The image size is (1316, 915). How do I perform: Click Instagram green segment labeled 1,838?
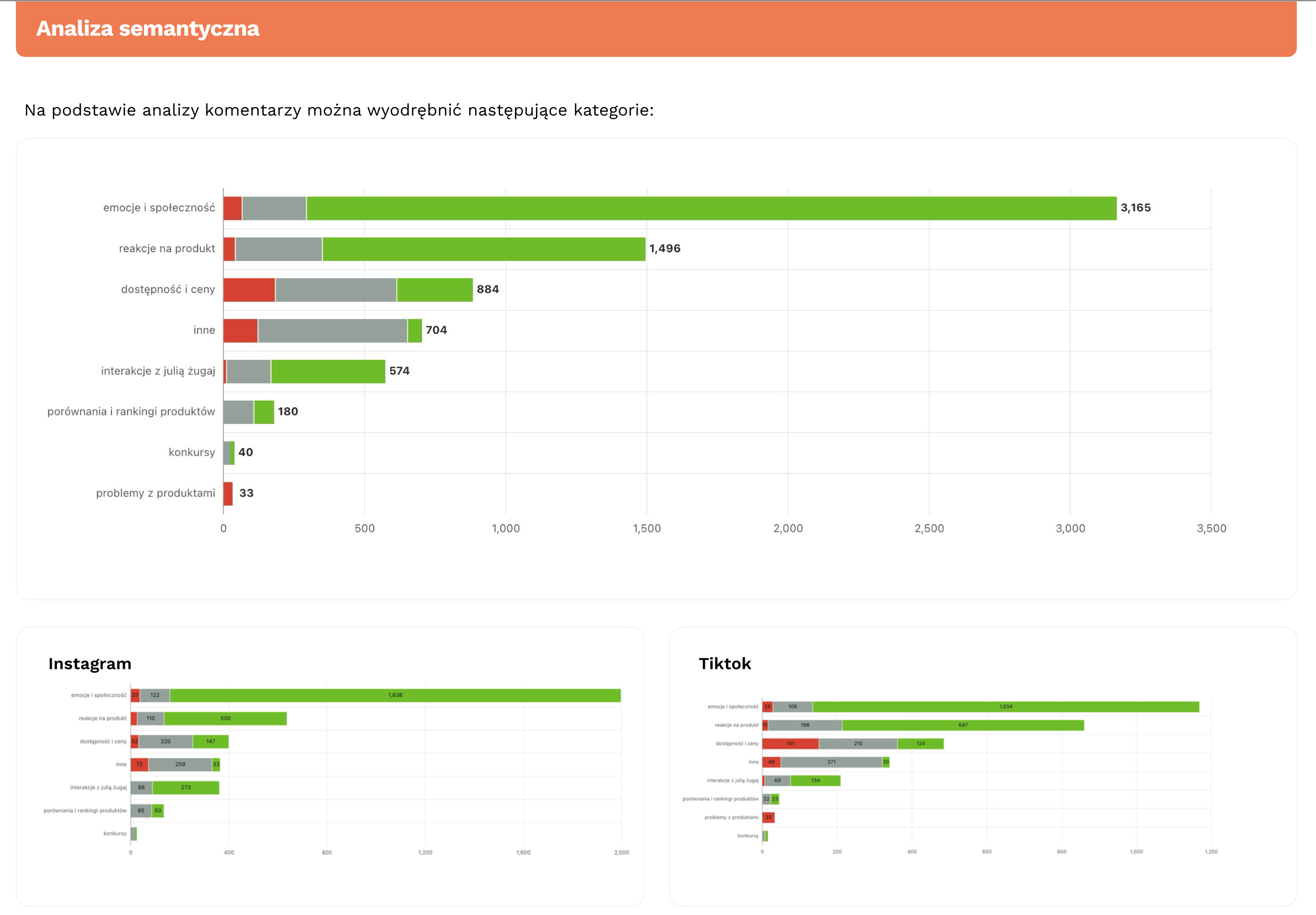(395, 695)
